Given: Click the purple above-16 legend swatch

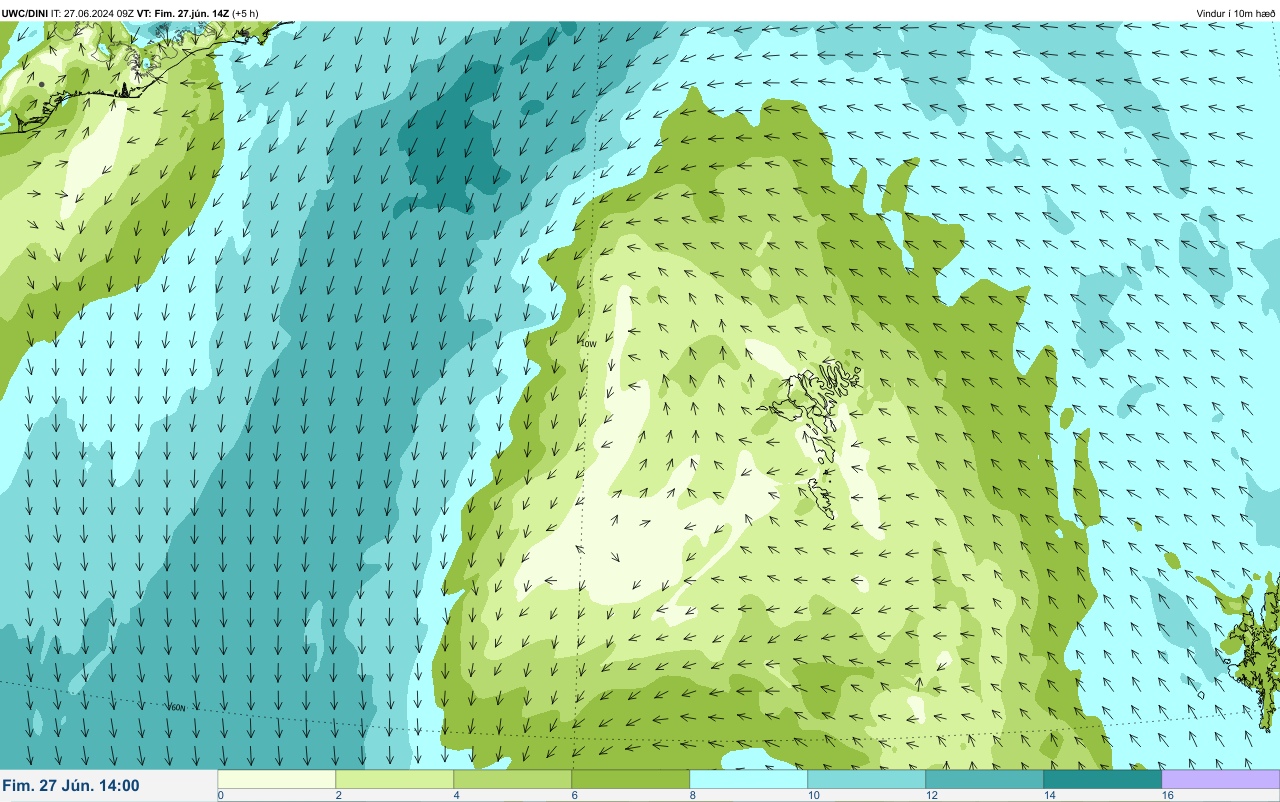Looking at the screenshot, I should (1220, 779).
